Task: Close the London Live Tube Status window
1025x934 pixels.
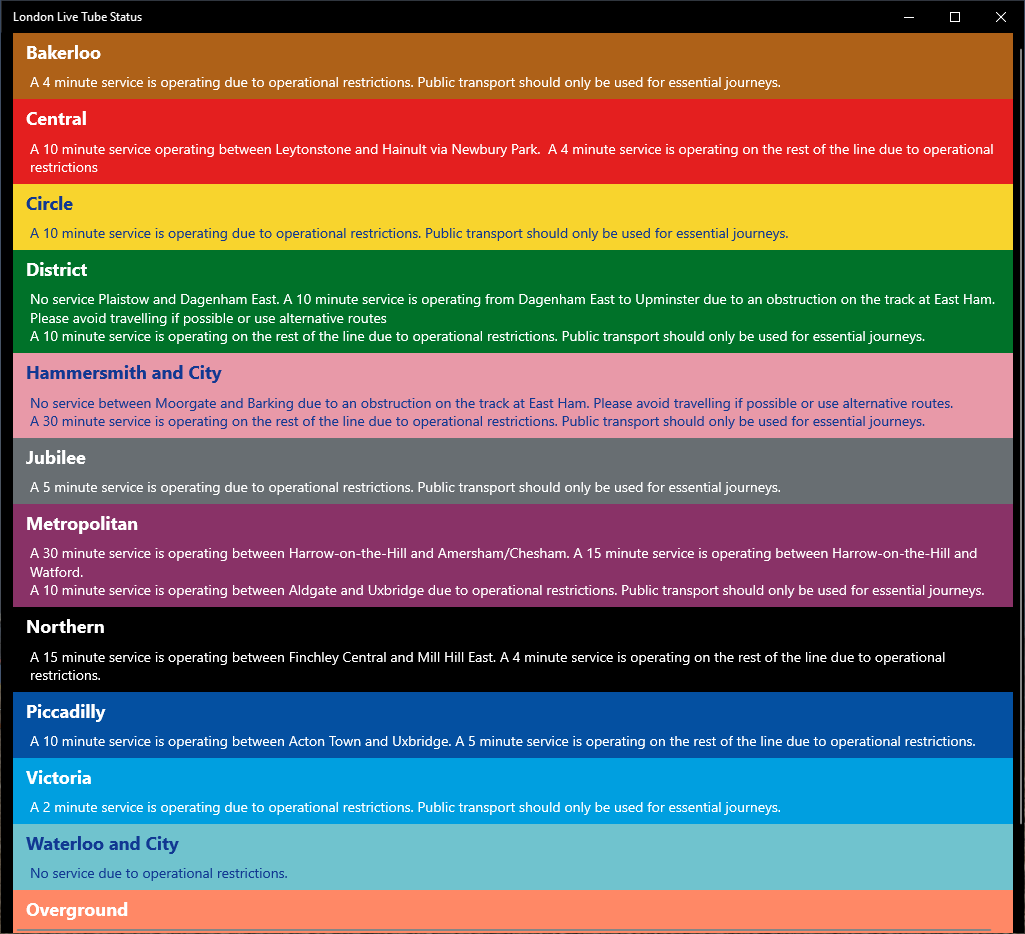Action: 1000,17
